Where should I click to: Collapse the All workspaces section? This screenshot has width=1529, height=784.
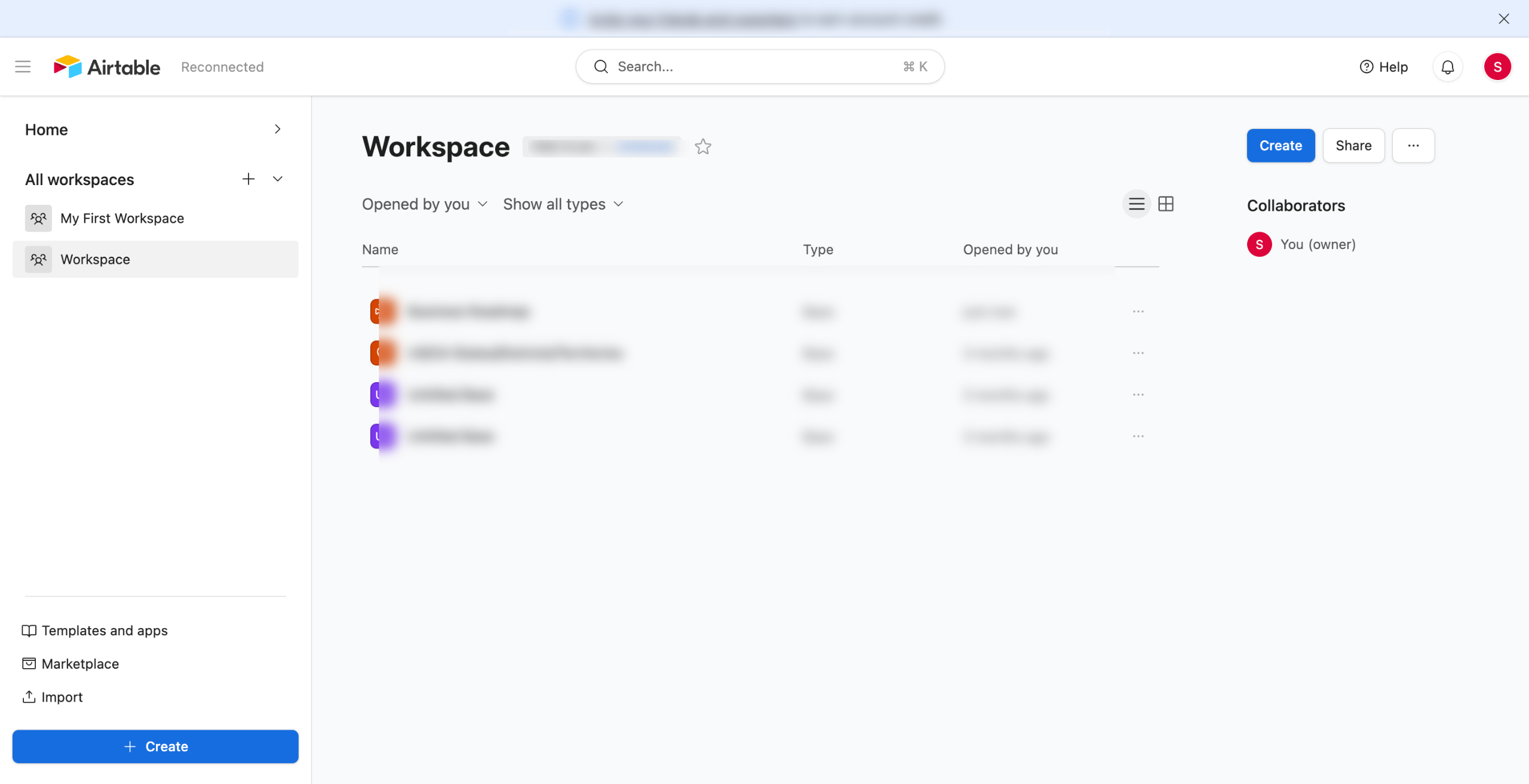pyautogui.click(x=278, y=179)
